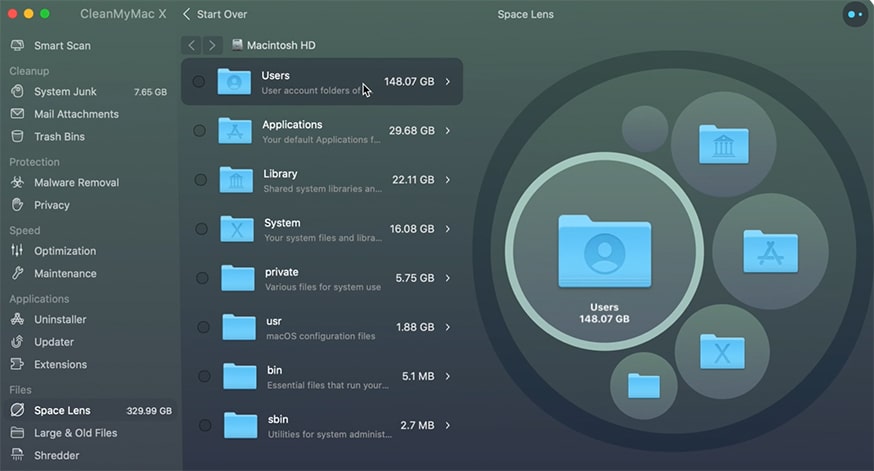The height and width of the screenshot is (471, 874).
Task: Click the Space Lens sidebar icon
Action: coord(17,410)
